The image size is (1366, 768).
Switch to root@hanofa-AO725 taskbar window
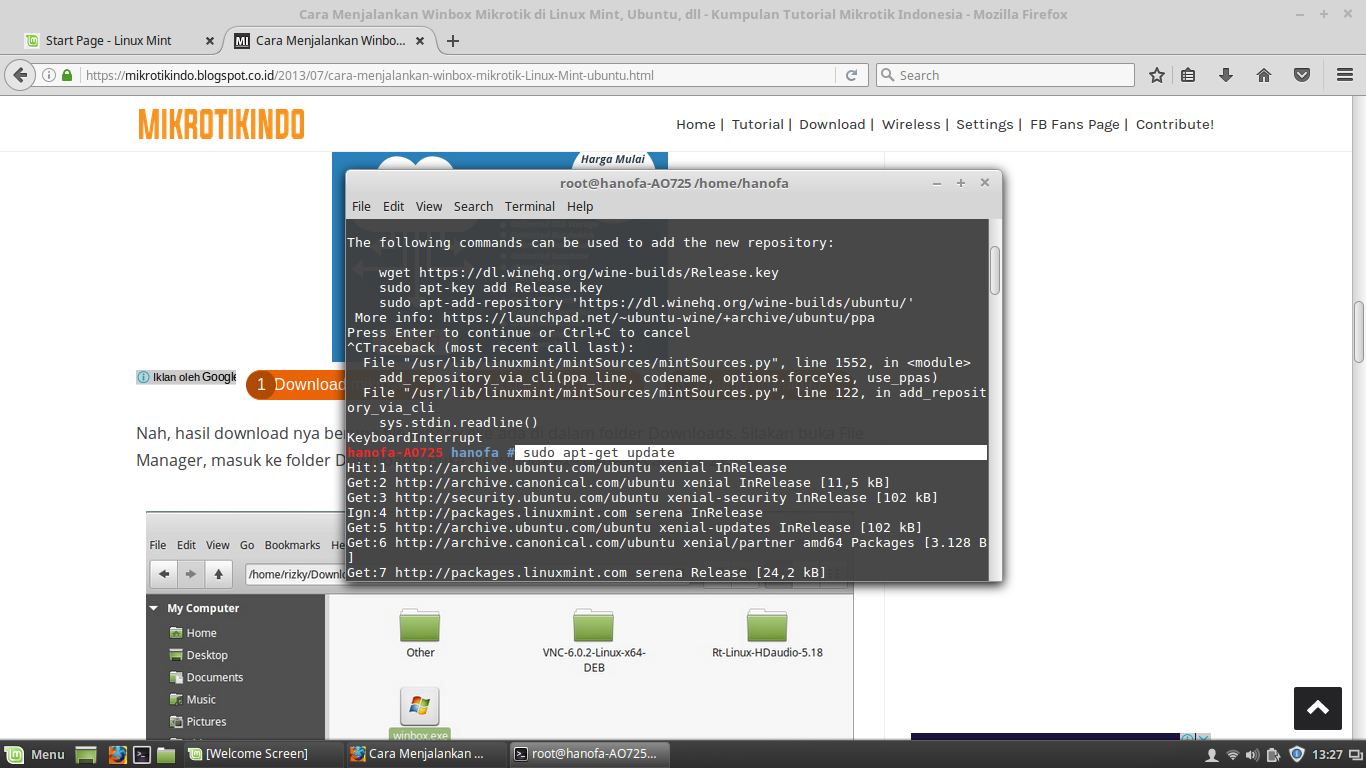tap(588, 754)
